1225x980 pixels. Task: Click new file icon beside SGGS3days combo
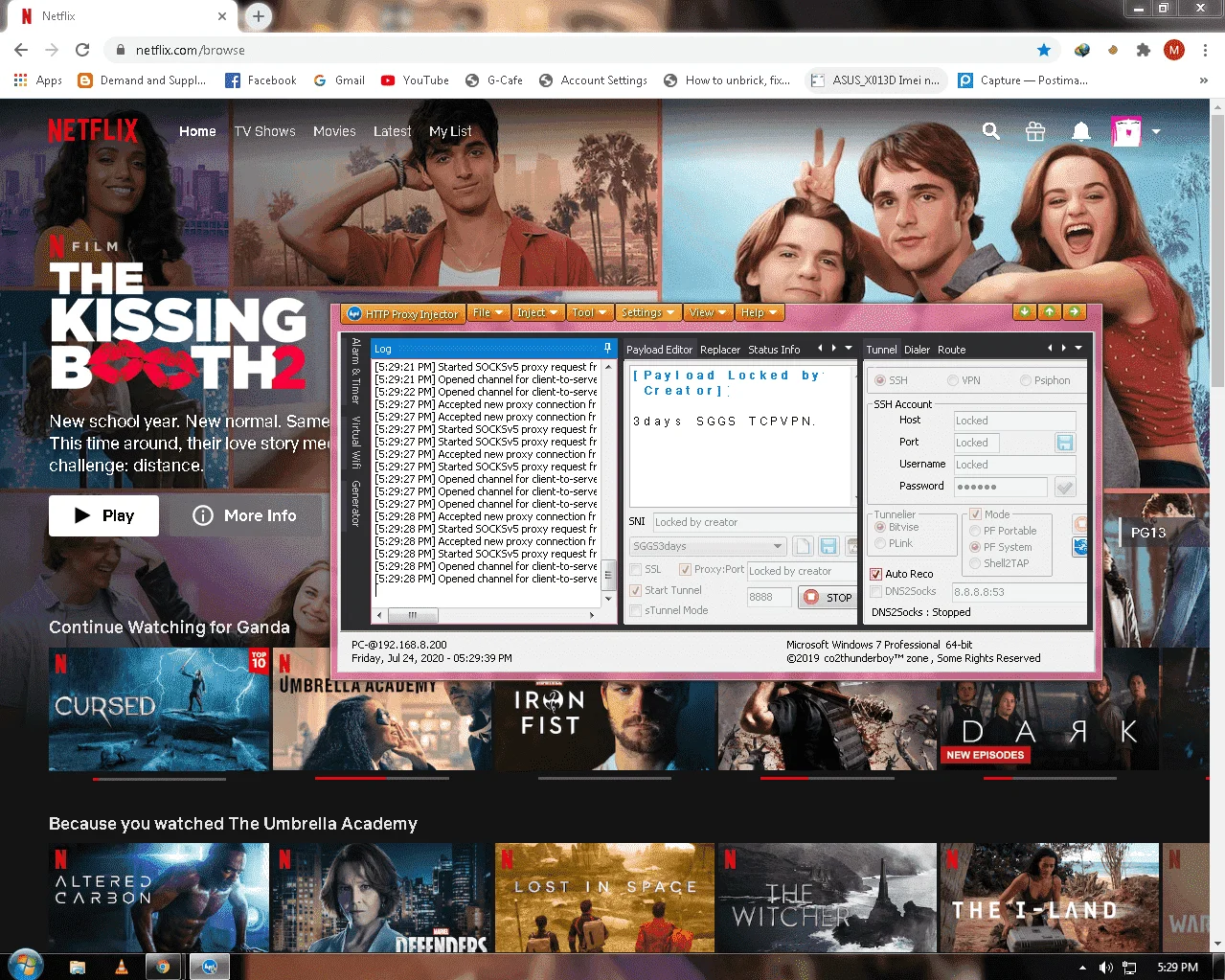click(803, 546)
